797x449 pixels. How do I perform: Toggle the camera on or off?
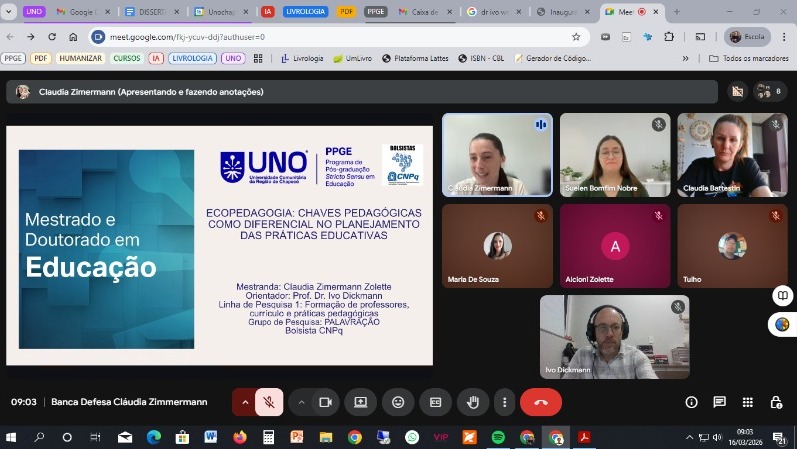point(324,402)
